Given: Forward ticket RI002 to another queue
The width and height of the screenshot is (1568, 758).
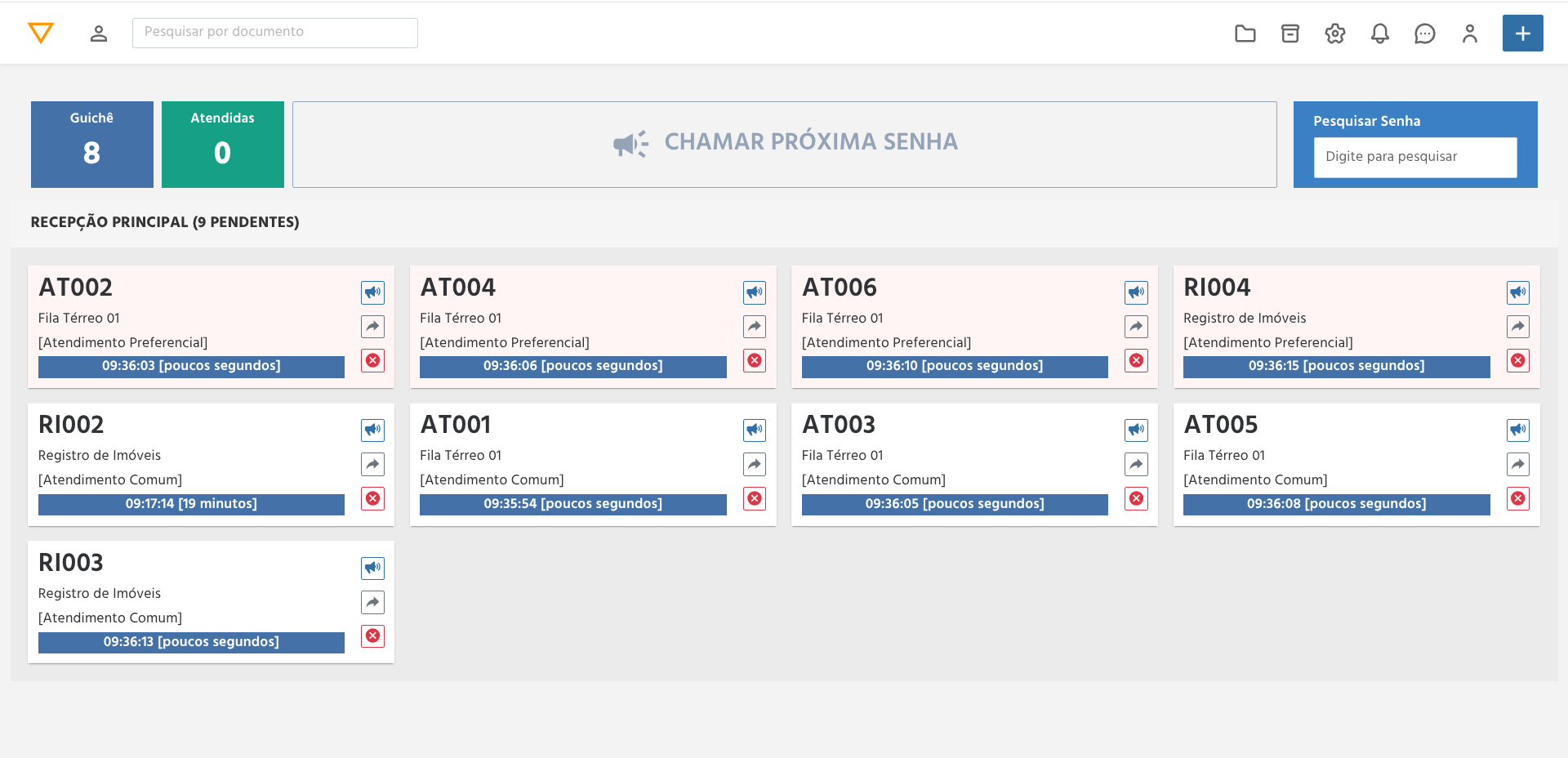Looking at the screenshot, I should pos(372,464).
